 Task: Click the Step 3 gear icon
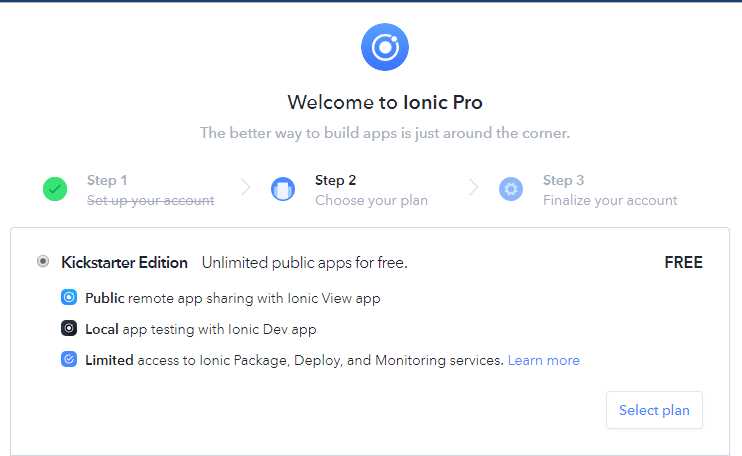coord(511,189)
